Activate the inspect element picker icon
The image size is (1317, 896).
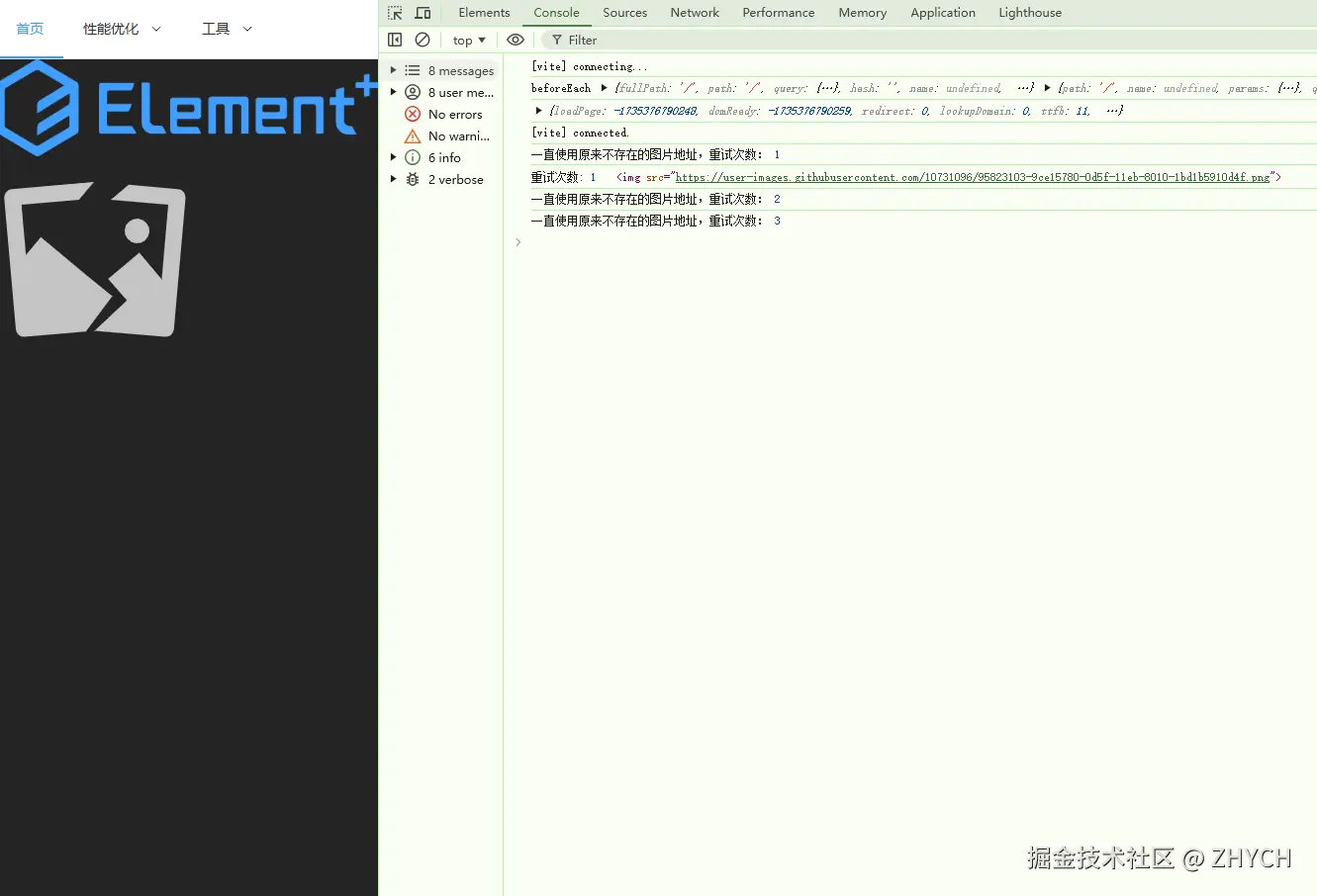[395, 13]
